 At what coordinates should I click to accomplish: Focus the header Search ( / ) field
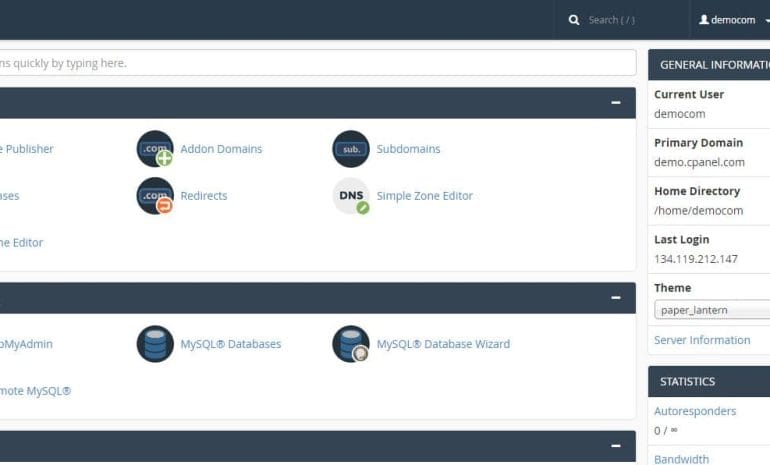coord(612,20)
